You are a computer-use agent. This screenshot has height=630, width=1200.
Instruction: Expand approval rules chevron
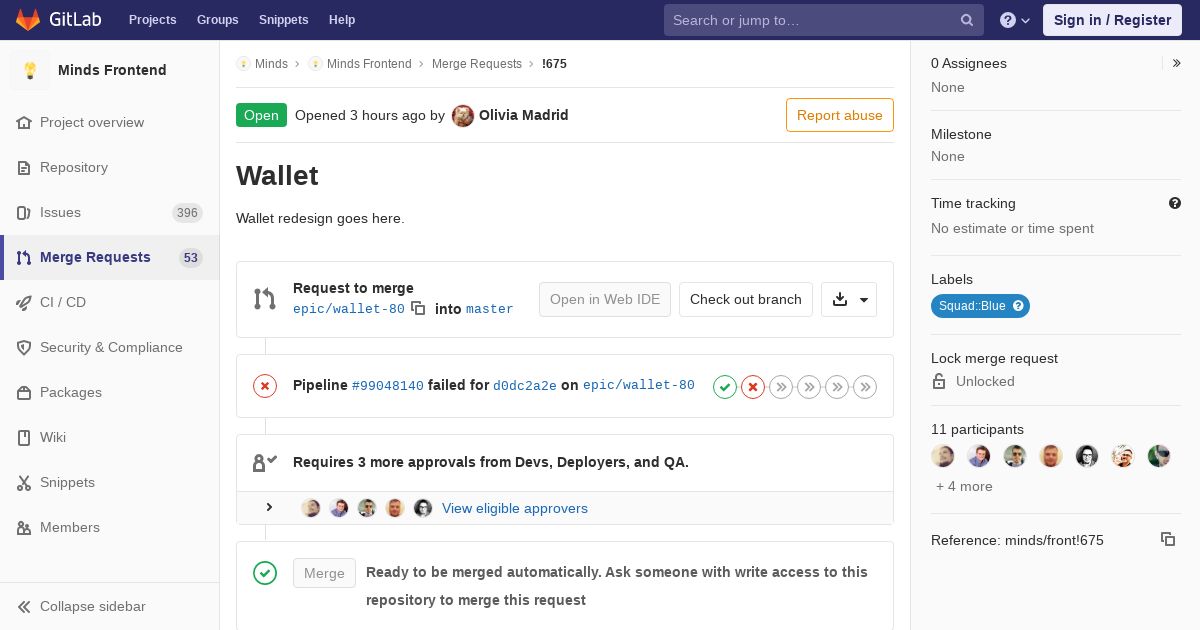tap(269, 507)
